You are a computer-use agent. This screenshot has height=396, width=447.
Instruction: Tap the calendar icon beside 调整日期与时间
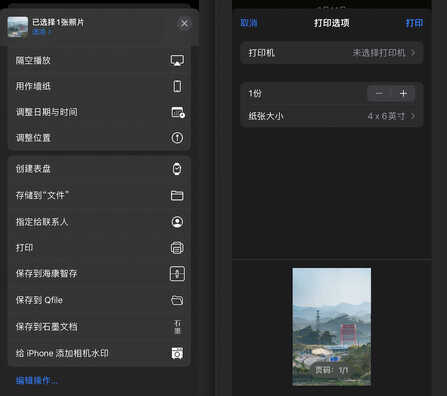point(178,112)
